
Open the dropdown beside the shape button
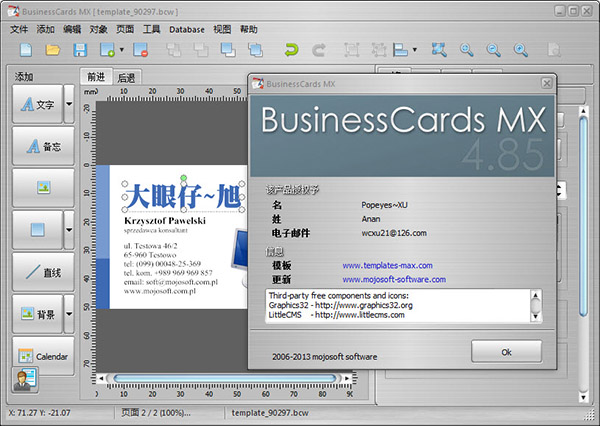click(68, 230)
